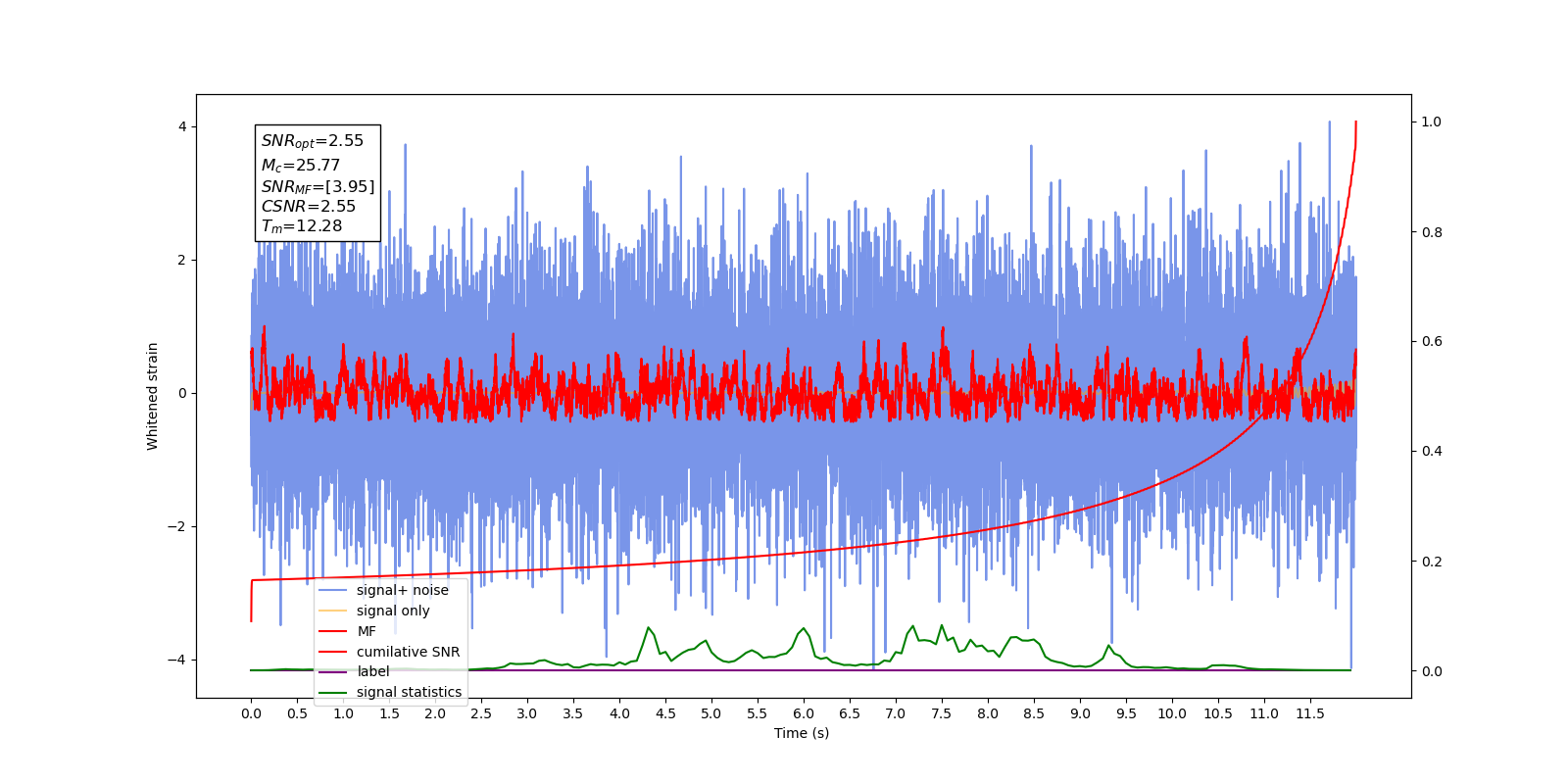The height and width of the screenshot is (784, 1568).
Task: Click the 1.0 tick on the right axis
Action: tap(1432, 122)
